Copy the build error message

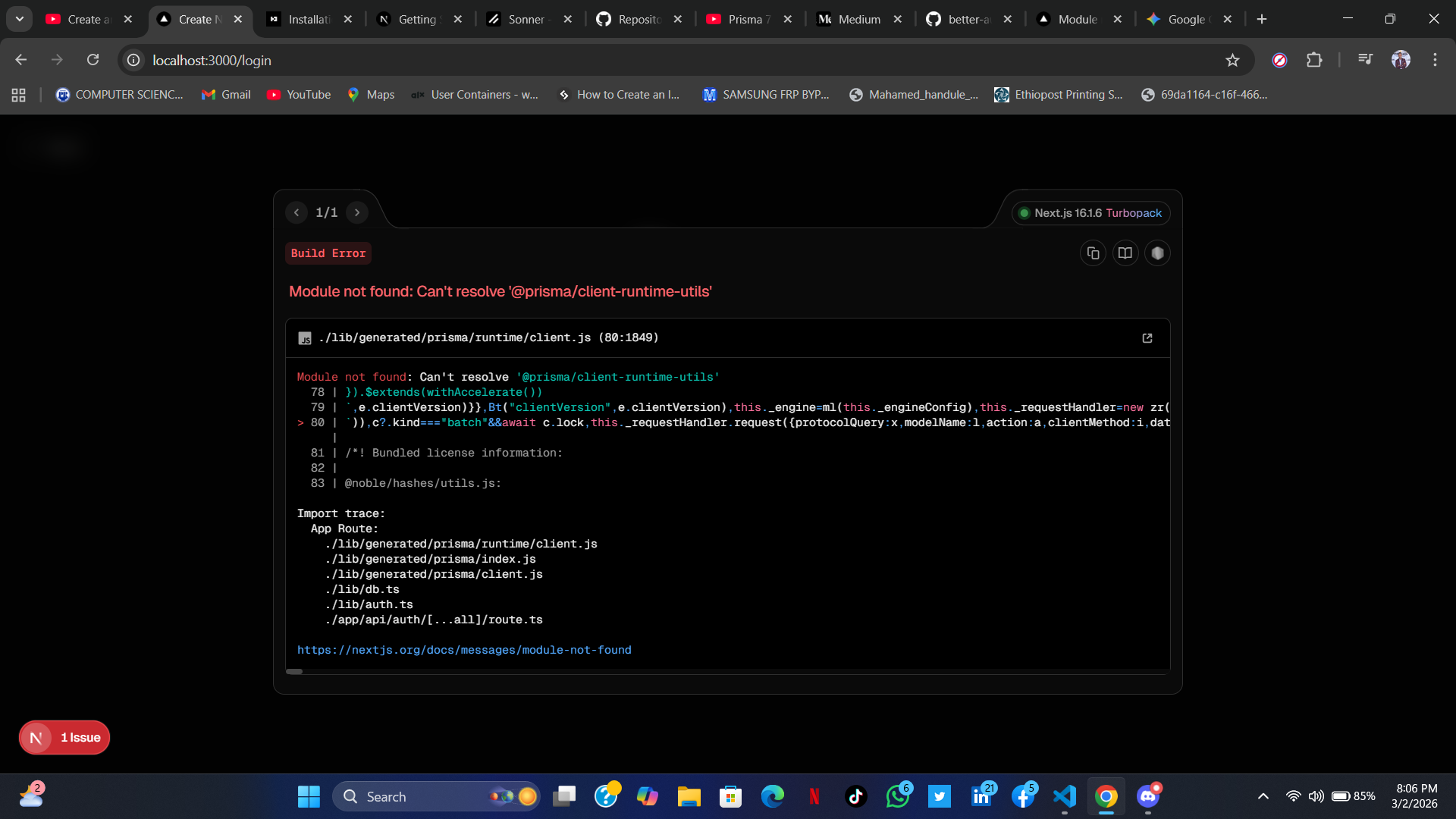coord(1092,253)
